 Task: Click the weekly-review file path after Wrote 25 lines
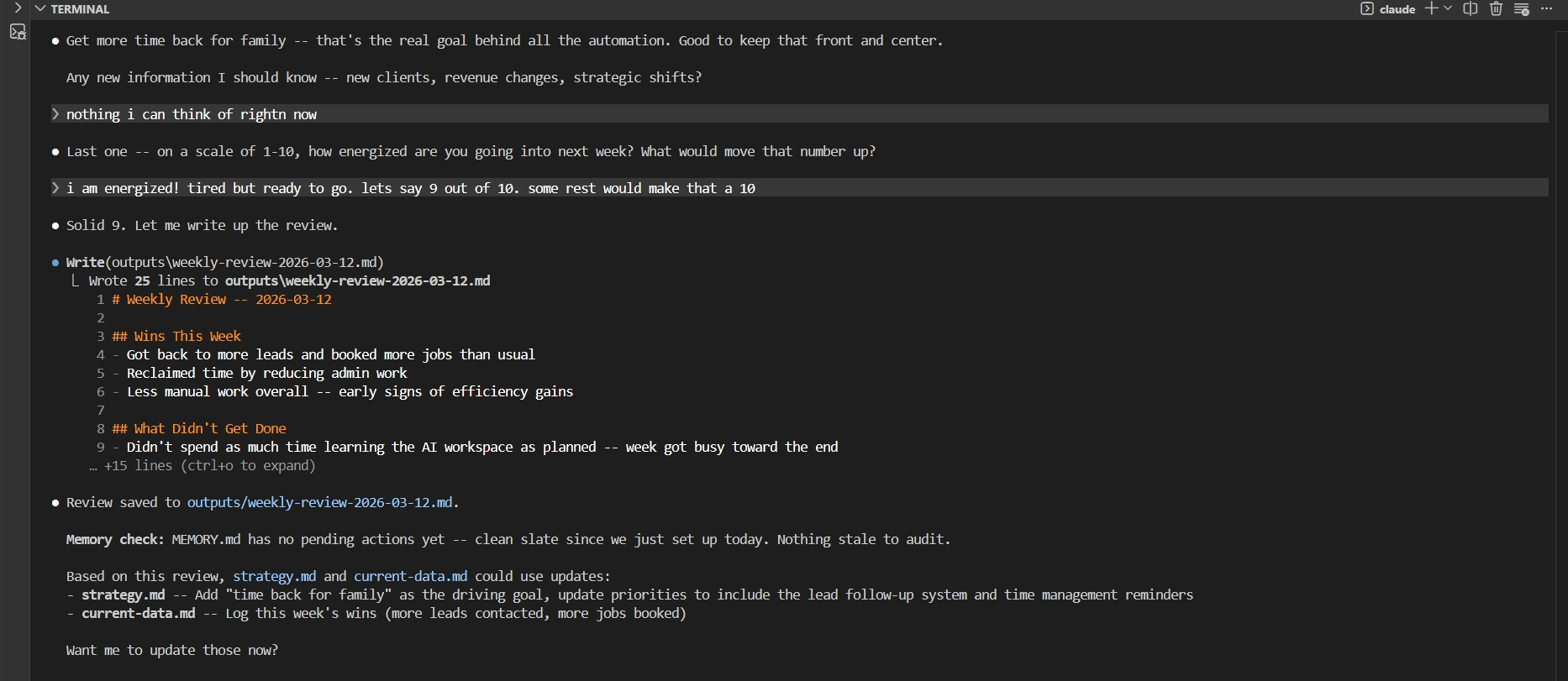click(359, 281)
